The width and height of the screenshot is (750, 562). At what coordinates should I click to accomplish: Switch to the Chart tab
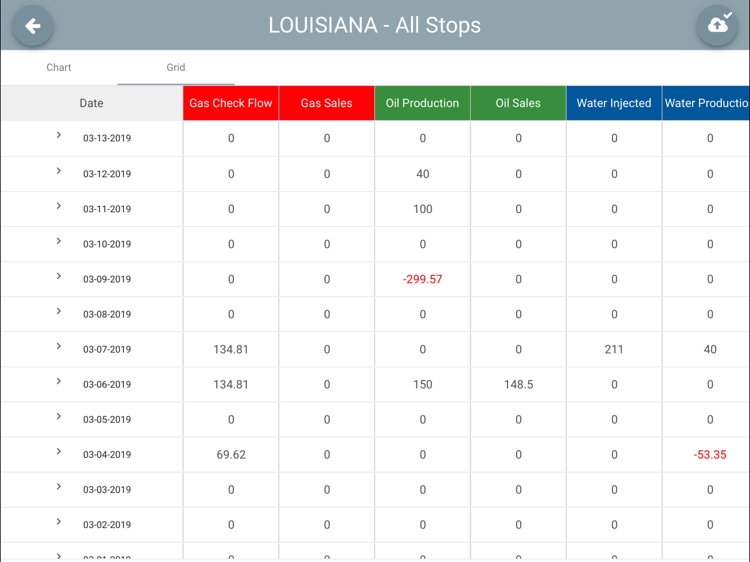pyautogui.click(x=59, y=67)
